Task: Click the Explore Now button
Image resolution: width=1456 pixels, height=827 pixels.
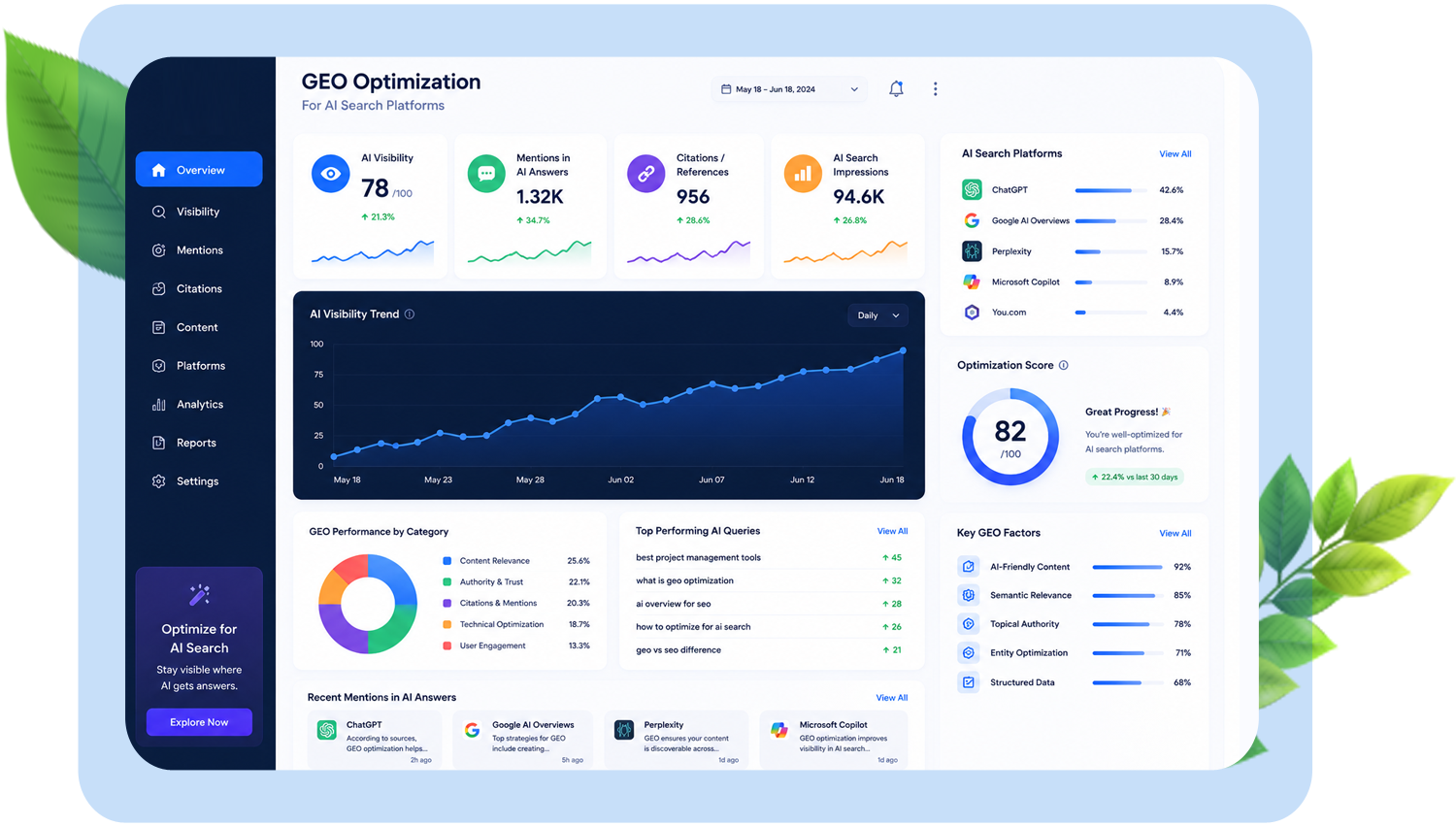Action: coord(199,722)
